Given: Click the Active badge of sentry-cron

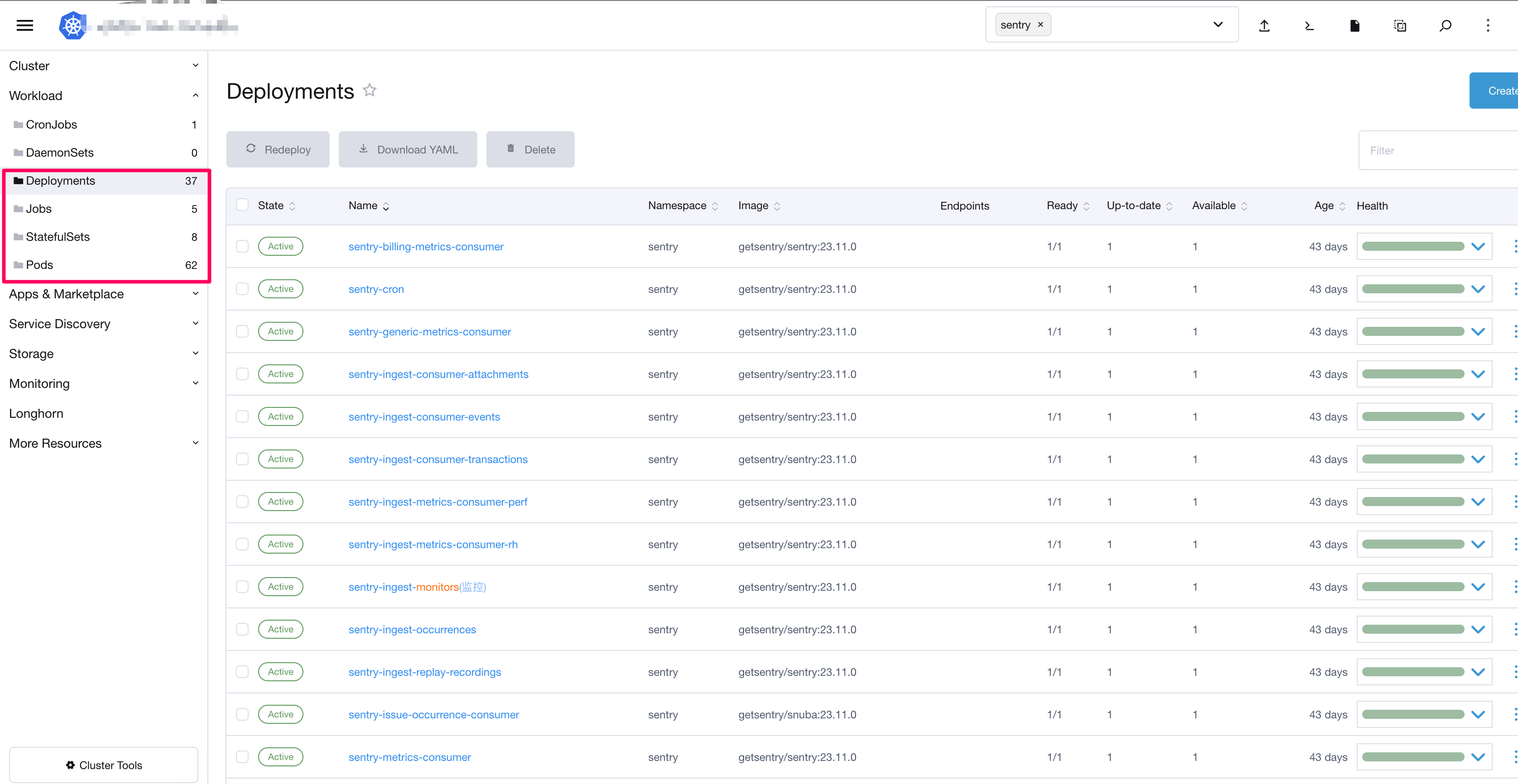Looking at the screenshot, I should pos(280,289).
